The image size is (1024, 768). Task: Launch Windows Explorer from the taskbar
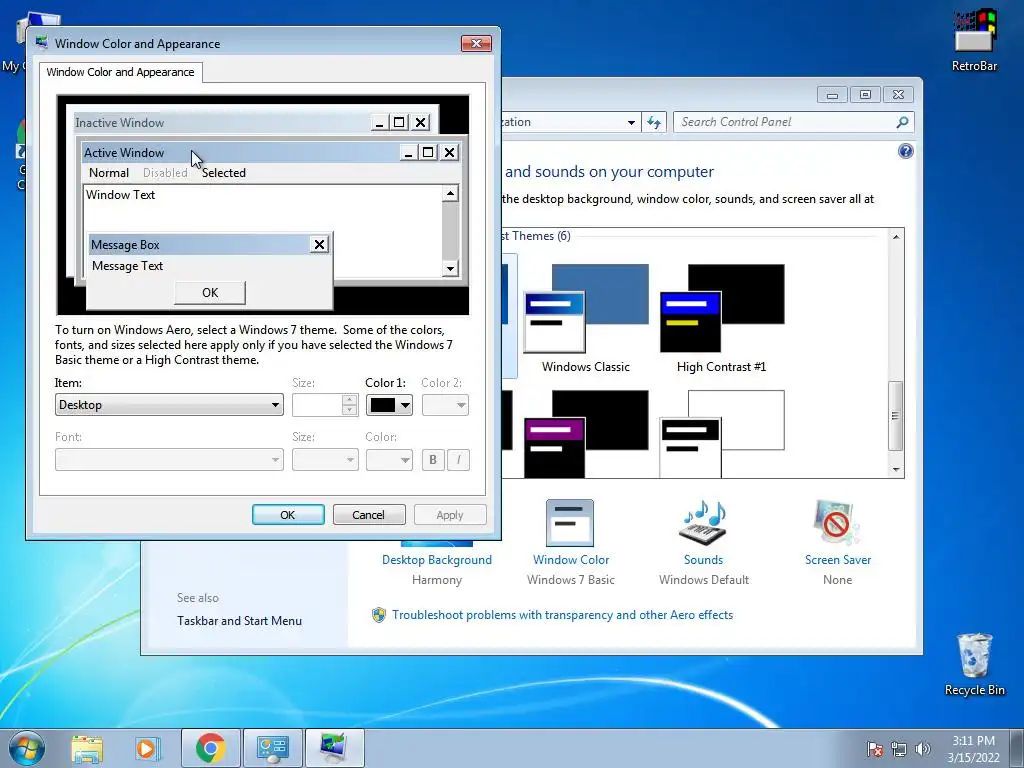tap(87, 748)
